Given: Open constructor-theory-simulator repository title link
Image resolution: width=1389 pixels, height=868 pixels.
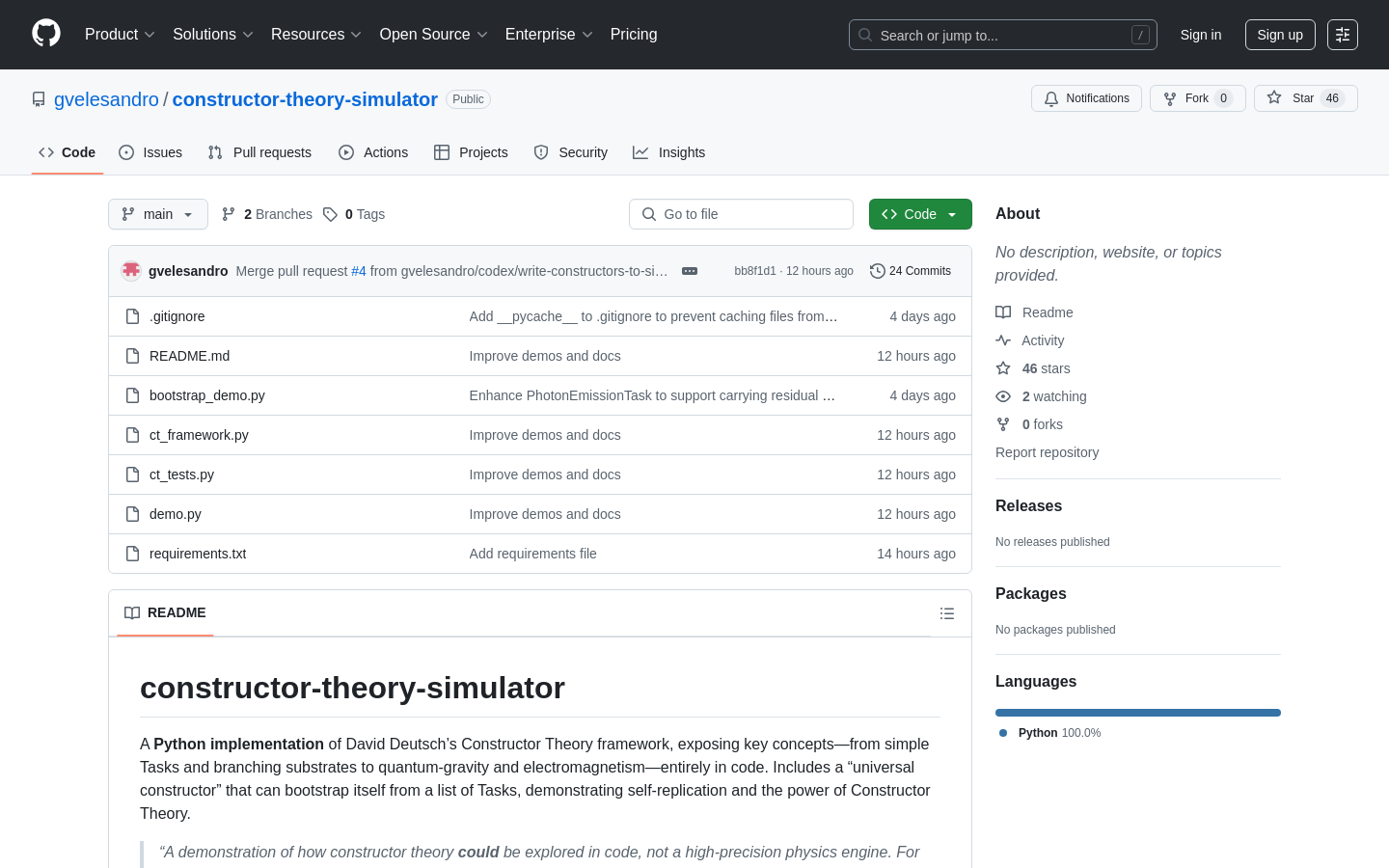Looking at the screenshot, I should click(305, 99).
